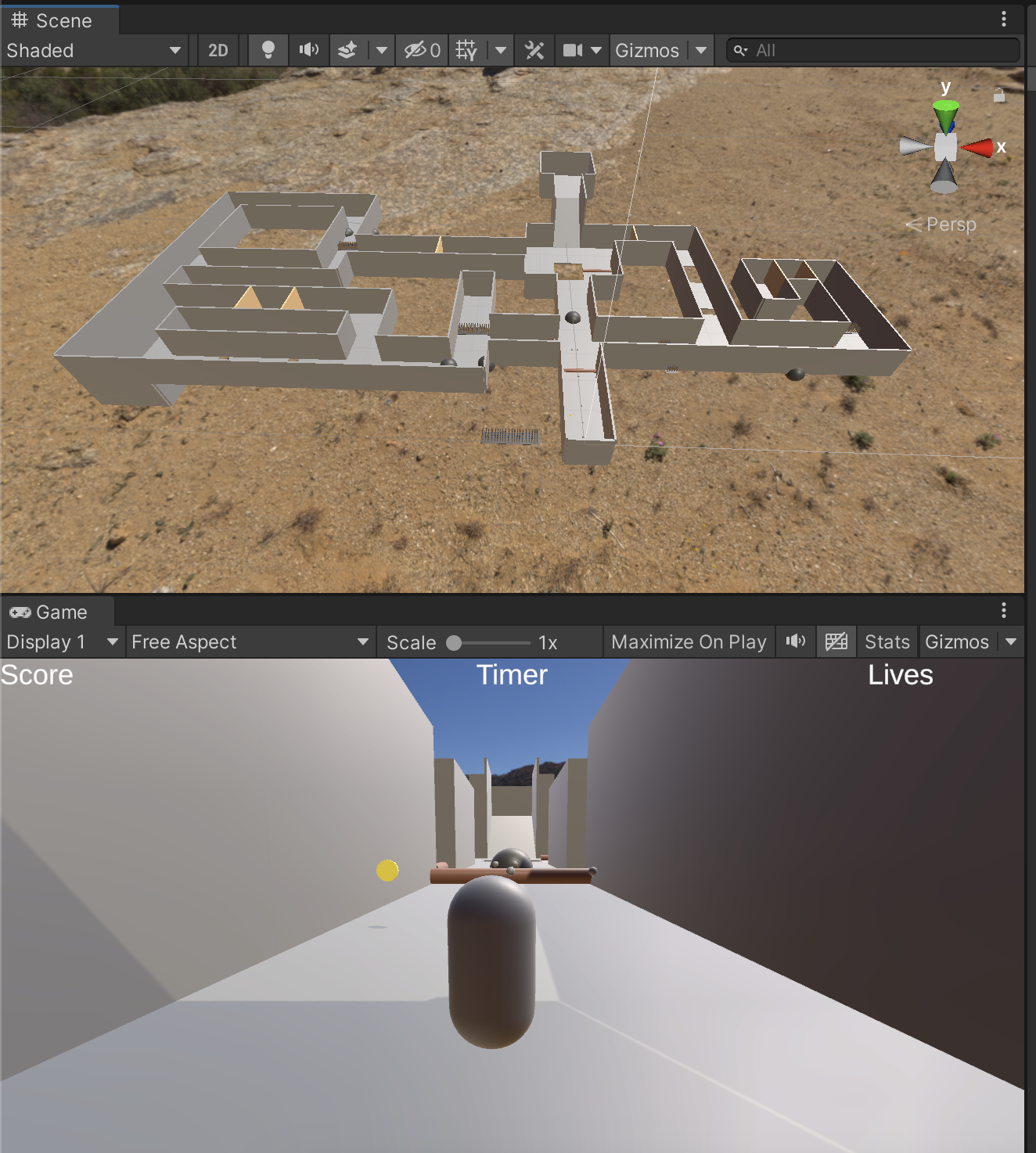Toggle scene view rotation lock icon

pyautogui.click(x=999, y=95)
